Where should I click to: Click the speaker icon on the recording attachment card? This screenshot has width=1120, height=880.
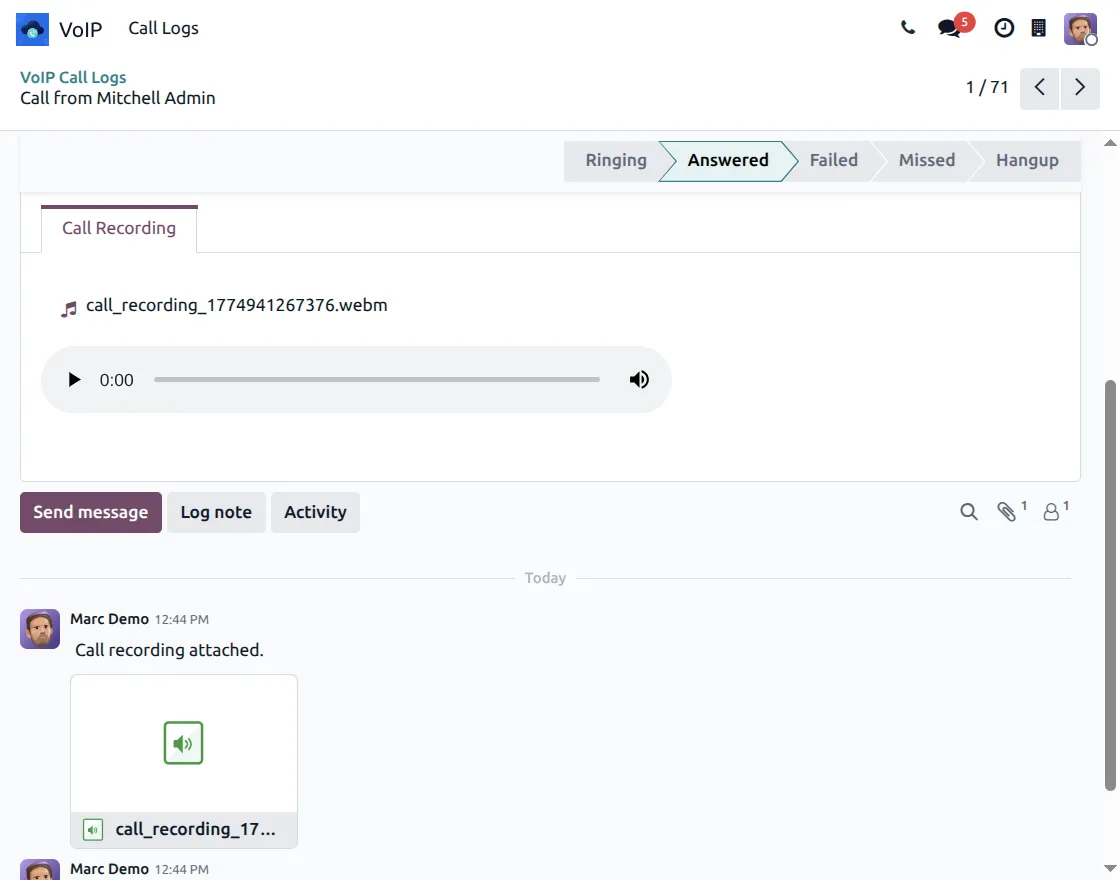(183, 742)
